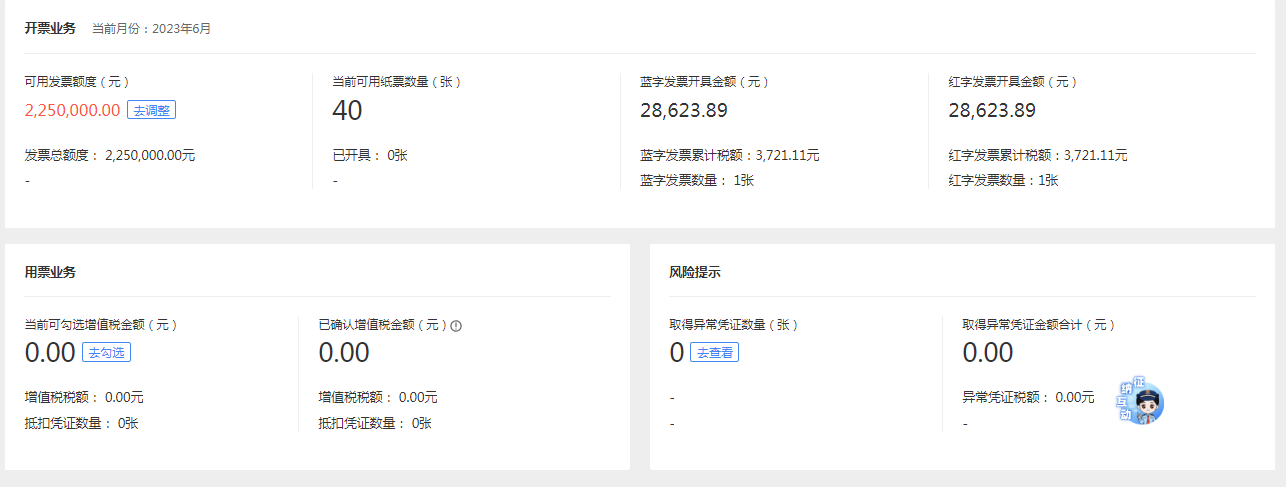Click the 去查看 button for abnormal vouchers
This screenshot has height=487, width=1286.
point(714,352)
